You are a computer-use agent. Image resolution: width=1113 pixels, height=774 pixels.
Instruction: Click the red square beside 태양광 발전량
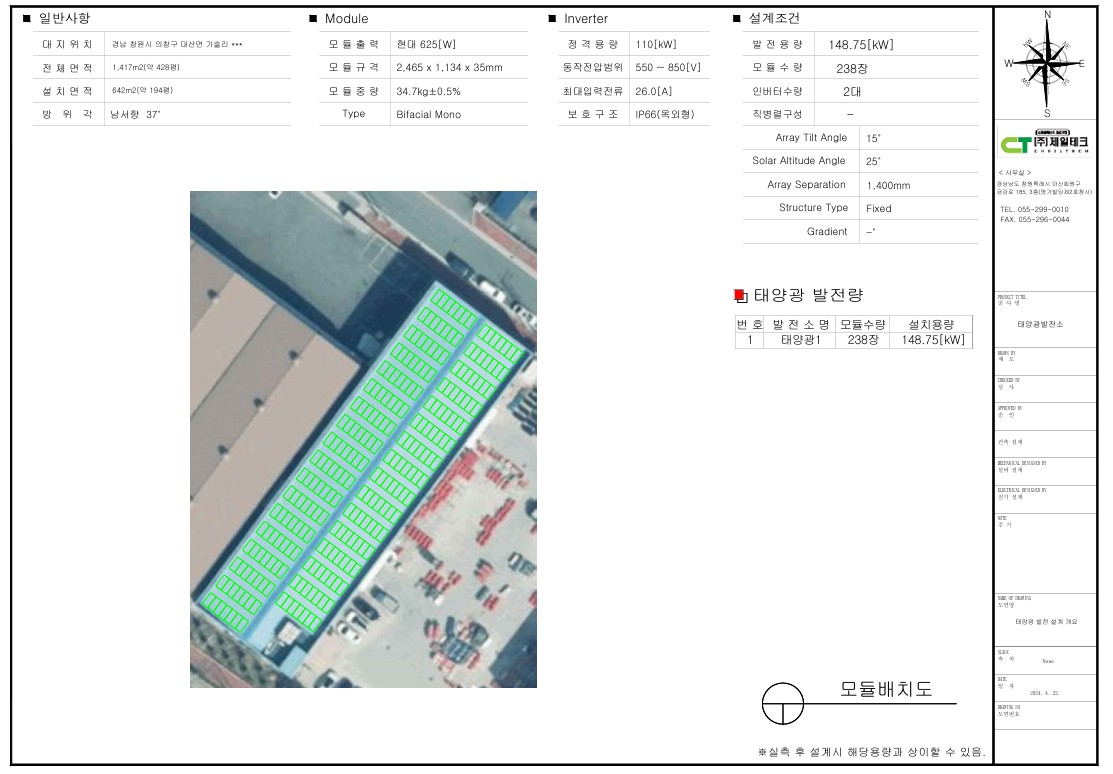[740, 295]
